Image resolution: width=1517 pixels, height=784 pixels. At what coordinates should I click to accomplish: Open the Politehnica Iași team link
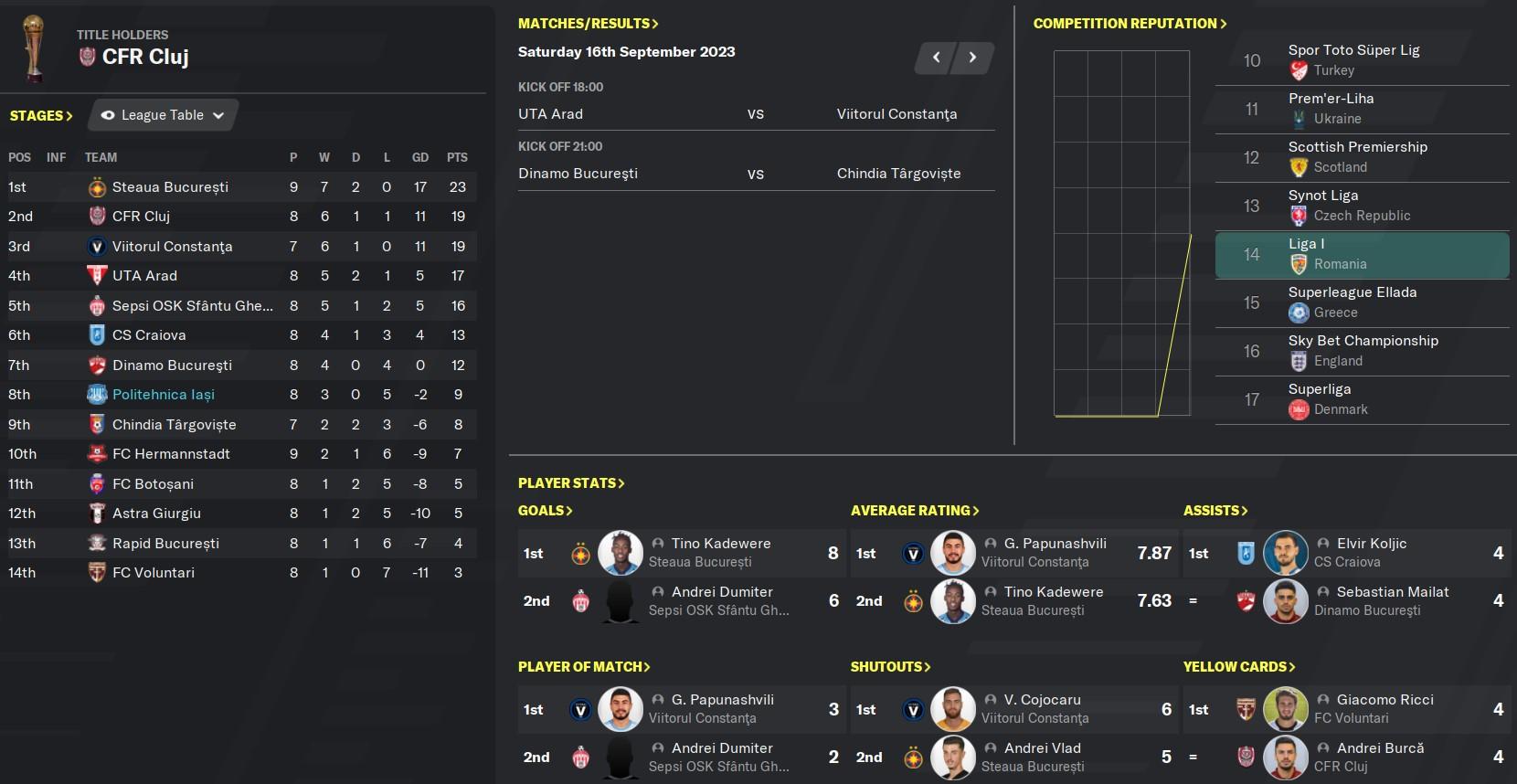pyautogui.click(x=164, y=395)
